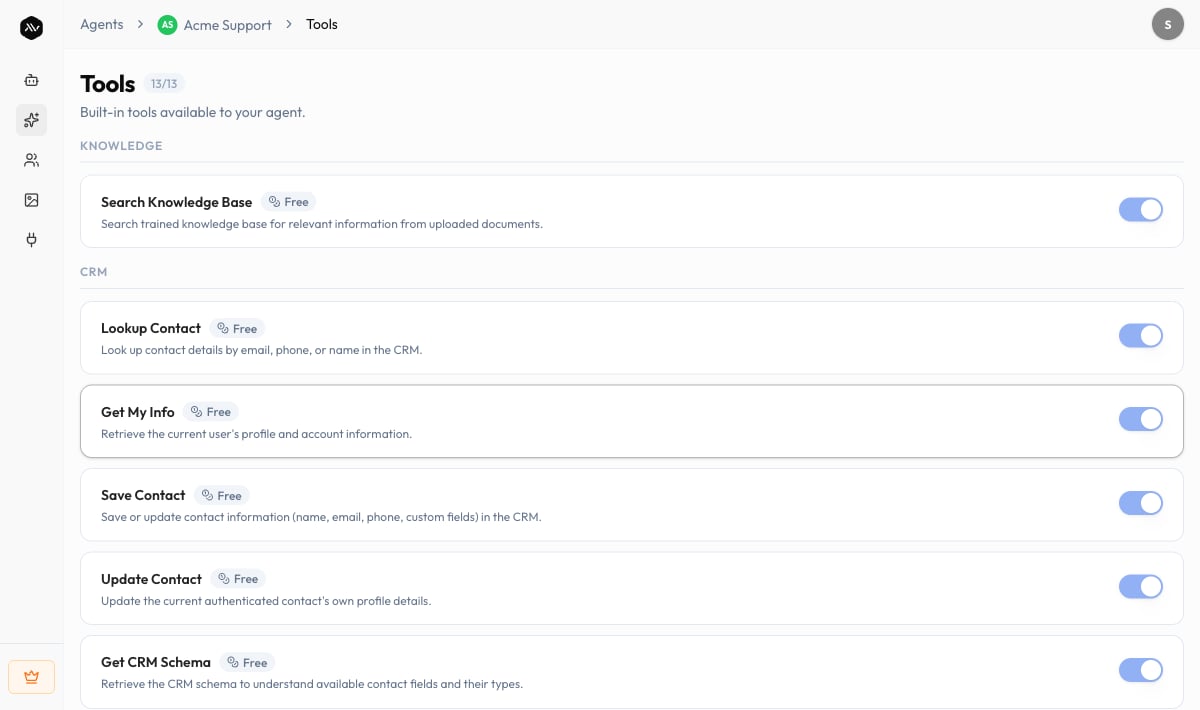Screen dimensions: 1200x710
Task: Open Acme Support breadcrumb
Action: (x=228, y=25)
